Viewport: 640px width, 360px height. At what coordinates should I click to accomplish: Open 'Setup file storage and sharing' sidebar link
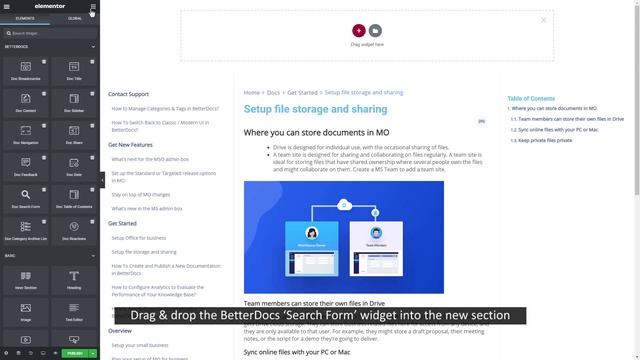tap(144, 252)
